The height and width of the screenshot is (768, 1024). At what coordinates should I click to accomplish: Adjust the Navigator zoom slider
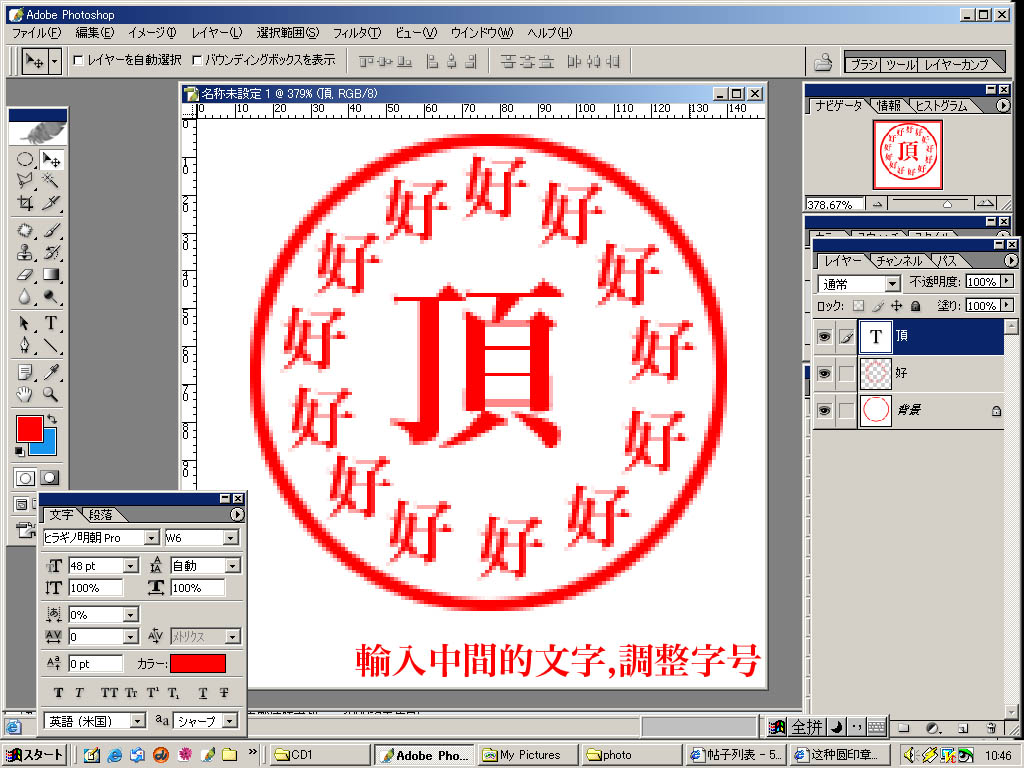coord(948,204)
